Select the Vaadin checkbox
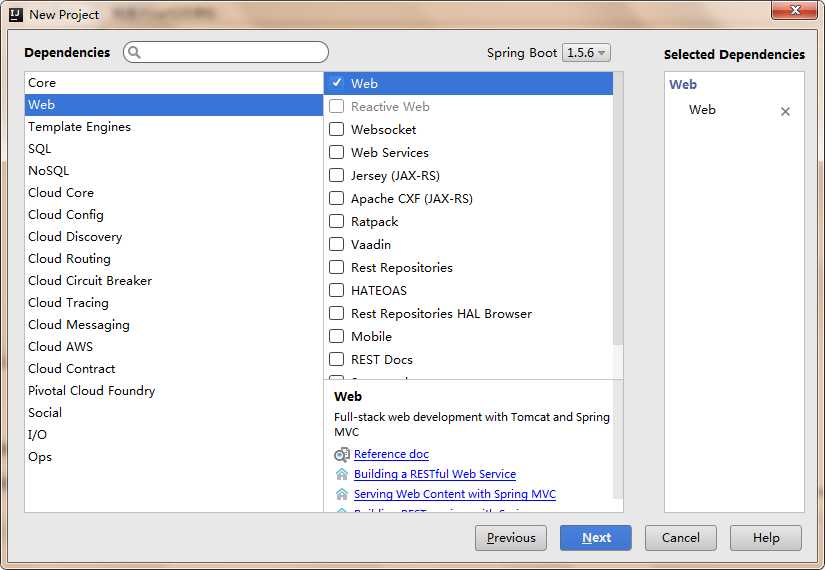825x570 pixels. point(337,244)
